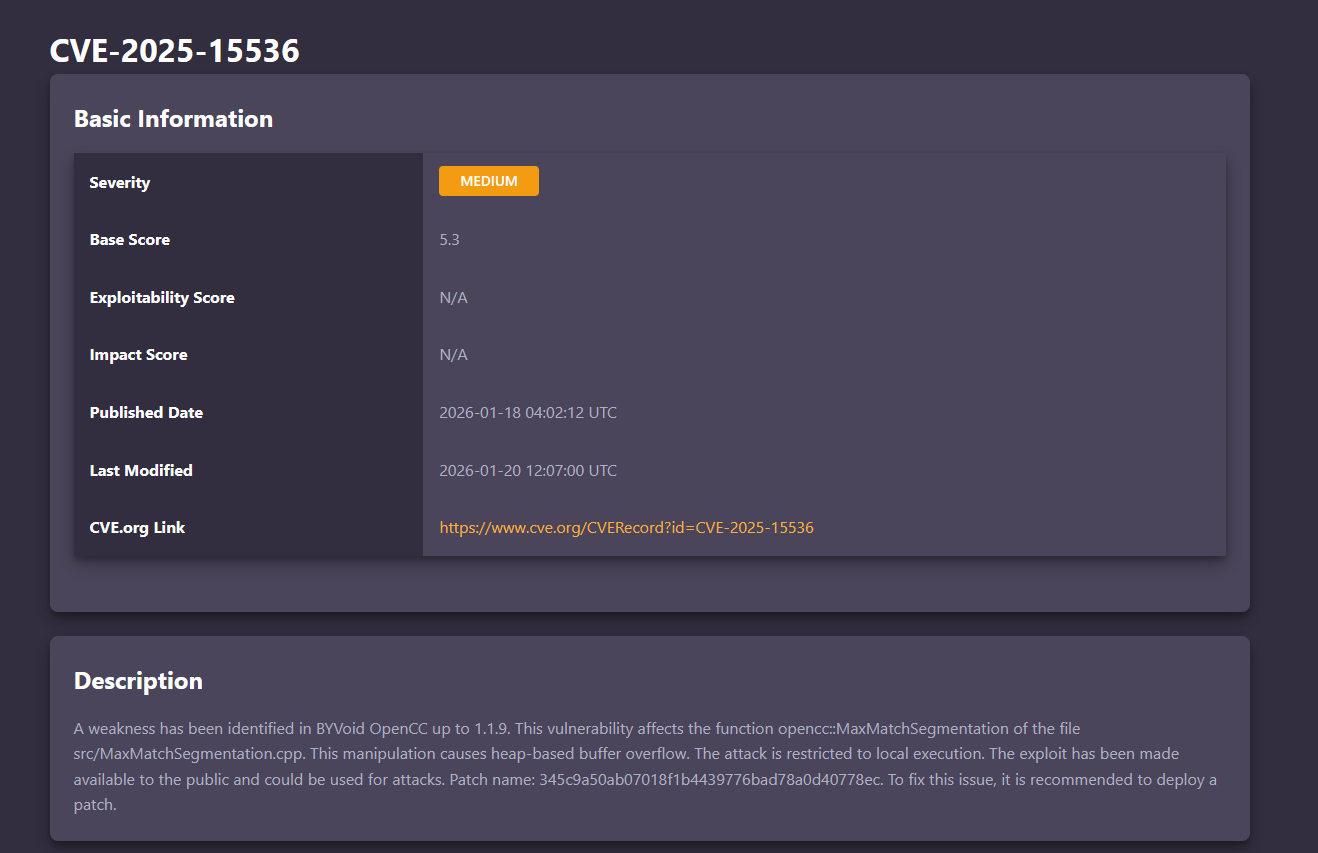This screenshot has height=853, width=1318.
Task: Select the Published Date timestamp
Action: coord(528,412)
